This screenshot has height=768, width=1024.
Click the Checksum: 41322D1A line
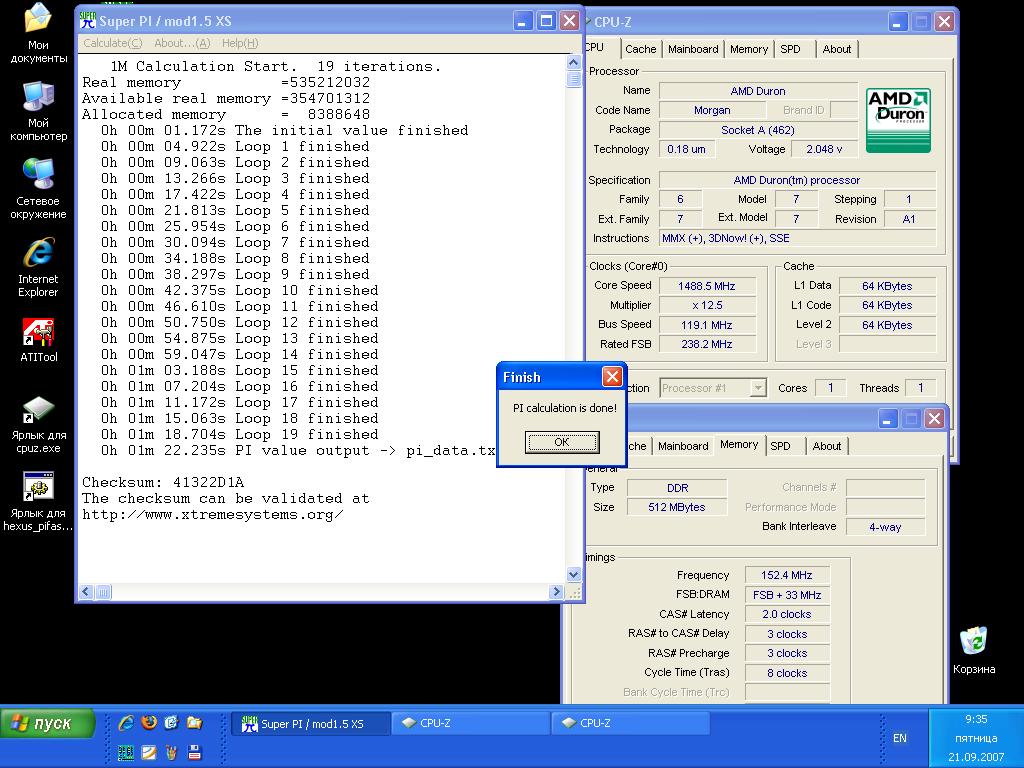tap(163, 483)
